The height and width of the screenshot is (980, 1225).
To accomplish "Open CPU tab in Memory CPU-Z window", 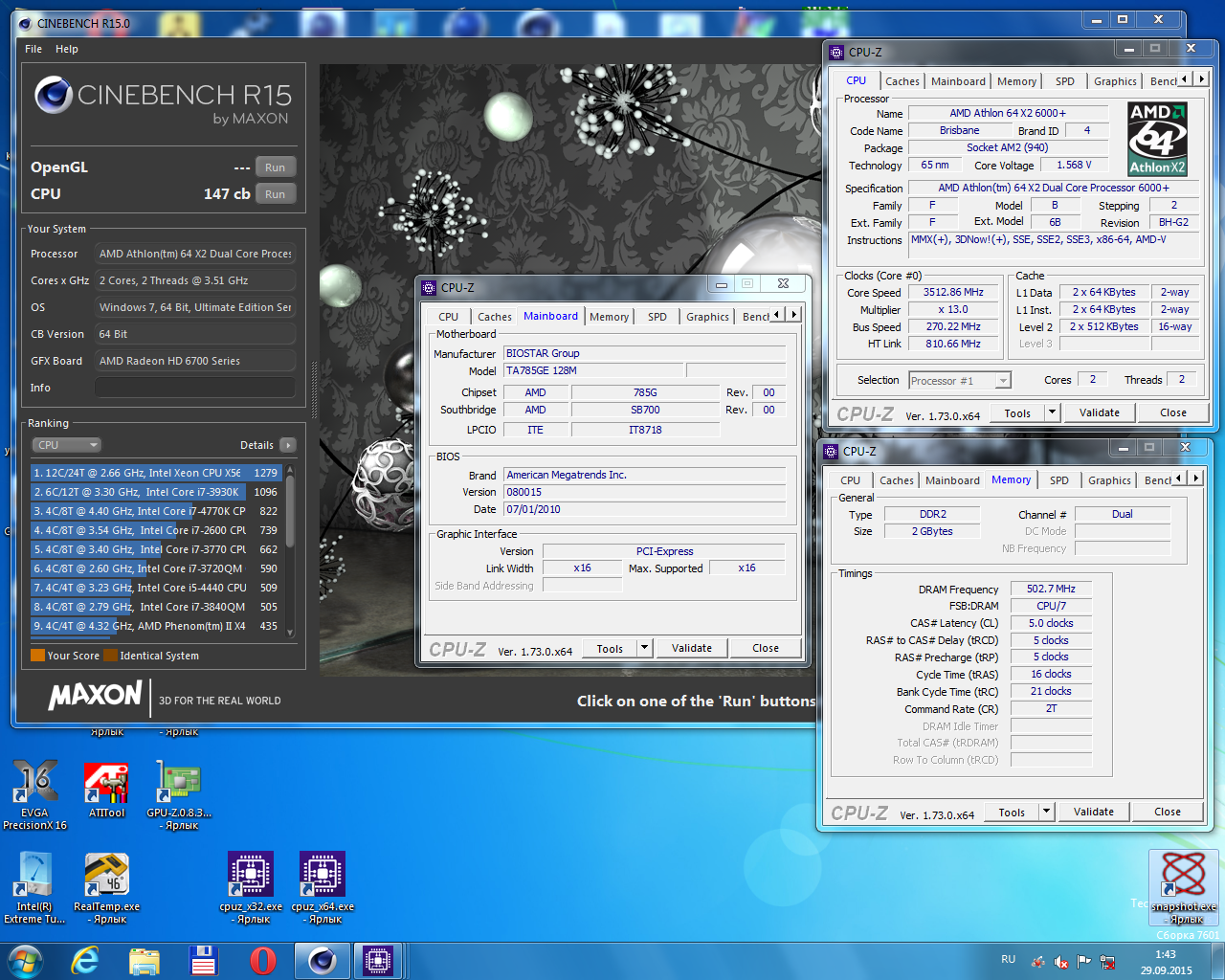I will [850, 480].
